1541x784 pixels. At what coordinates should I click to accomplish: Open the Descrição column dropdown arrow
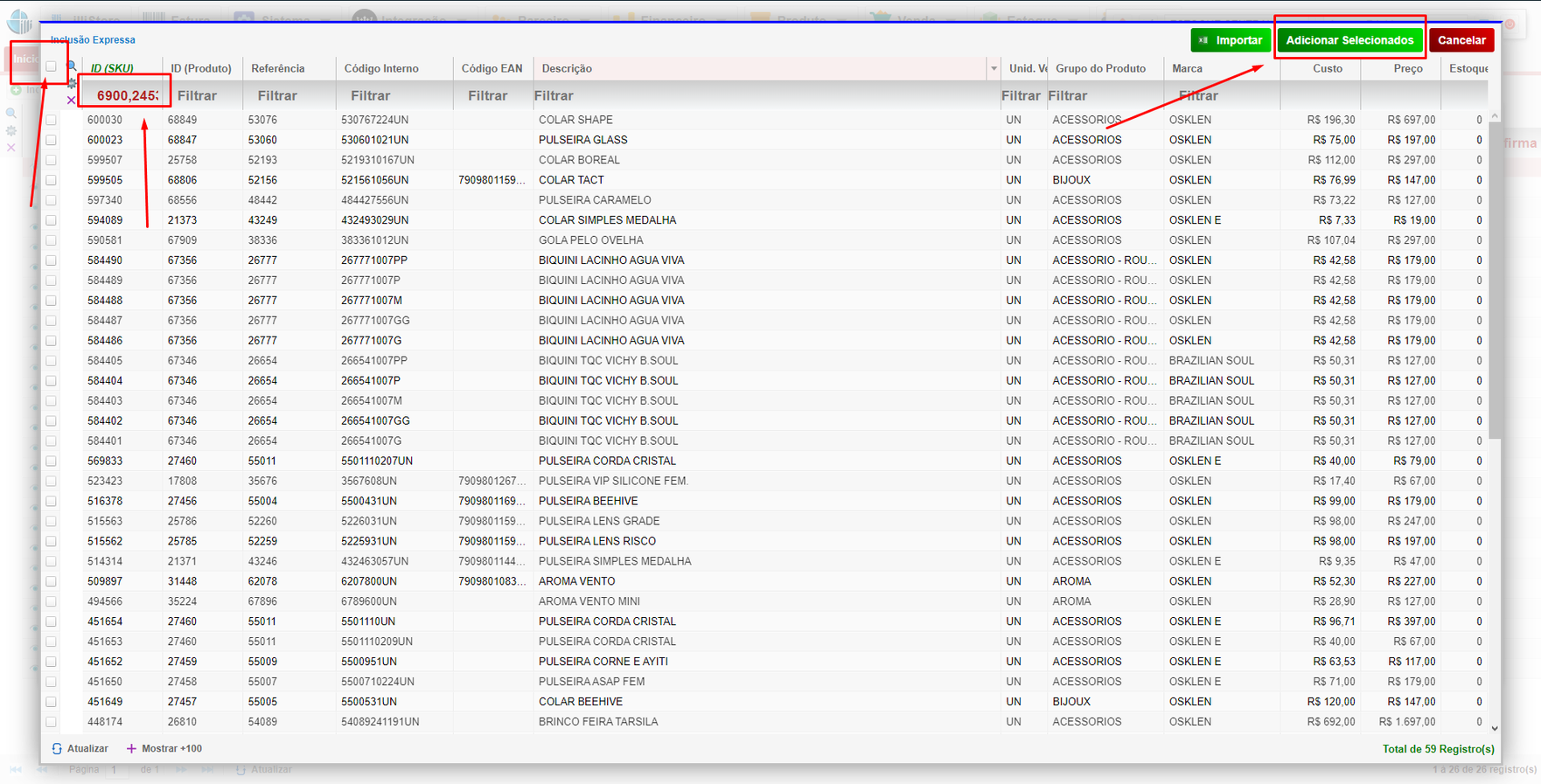click(x=994, y=68)
